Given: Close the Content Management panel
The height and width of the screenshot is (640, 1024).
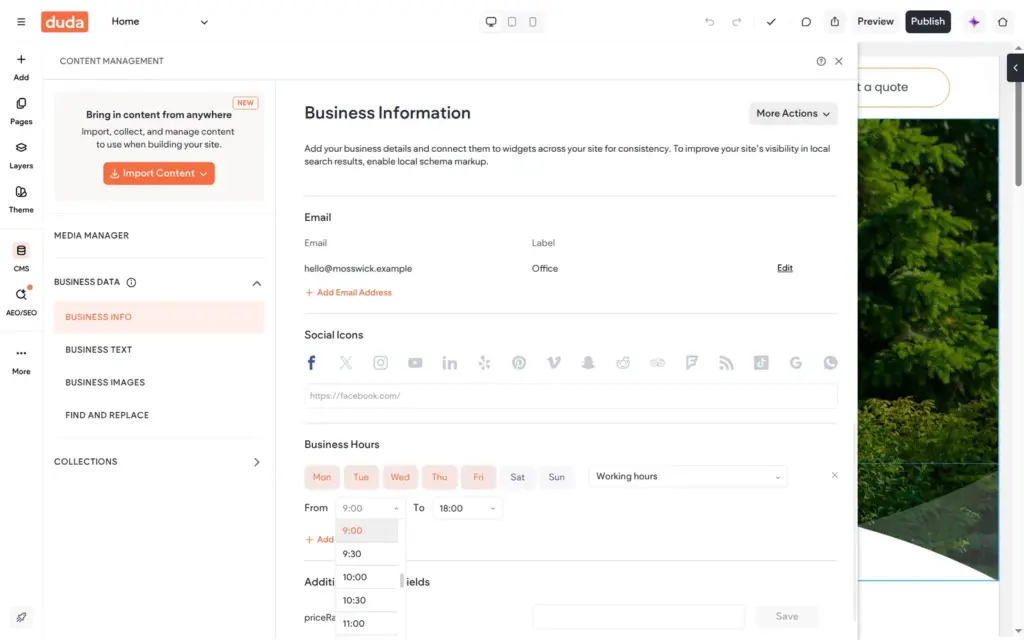Looking at the screenshot, I should click(x=839, y=61).
